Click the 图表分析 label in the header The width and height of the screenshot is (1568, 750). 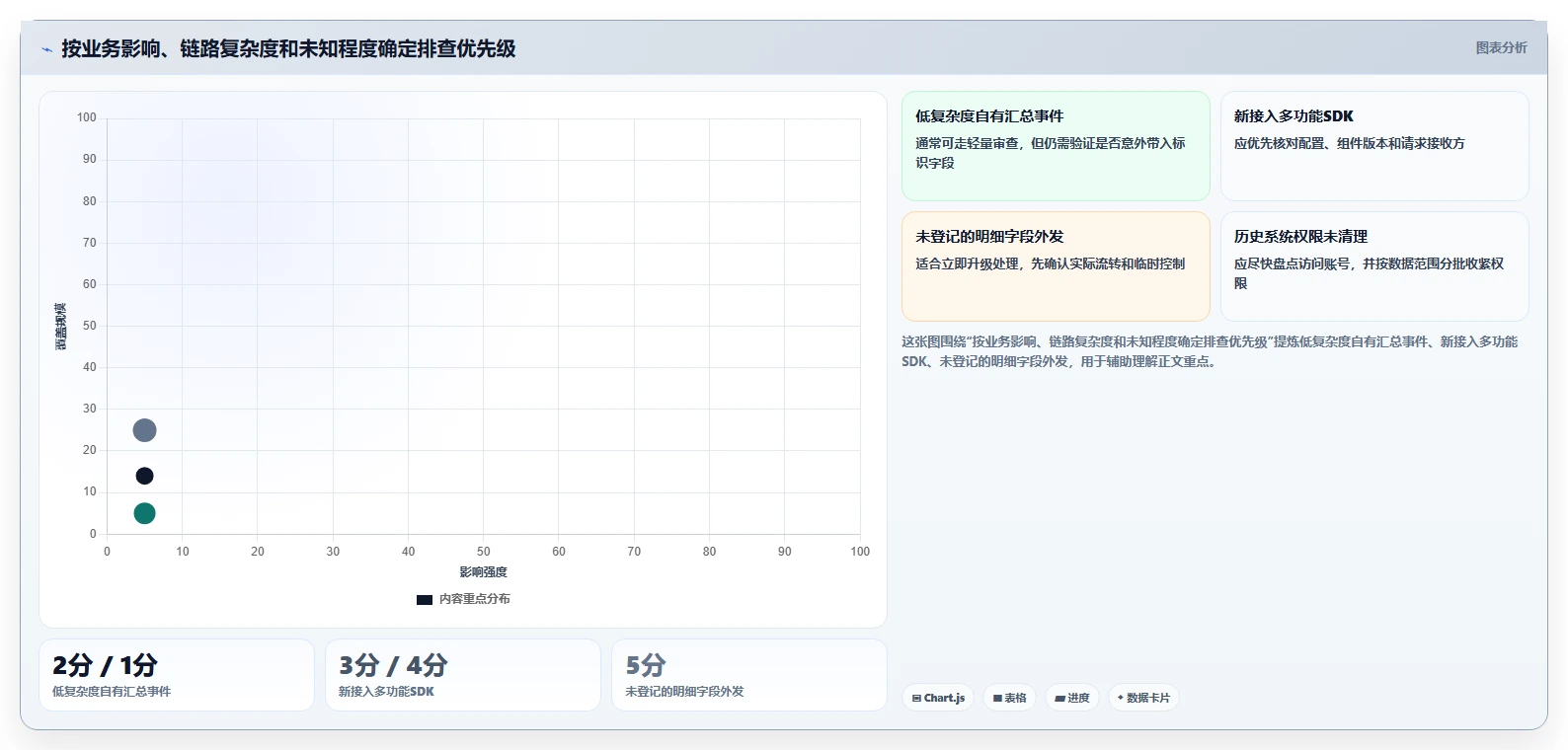click(x=1501, y=47)
